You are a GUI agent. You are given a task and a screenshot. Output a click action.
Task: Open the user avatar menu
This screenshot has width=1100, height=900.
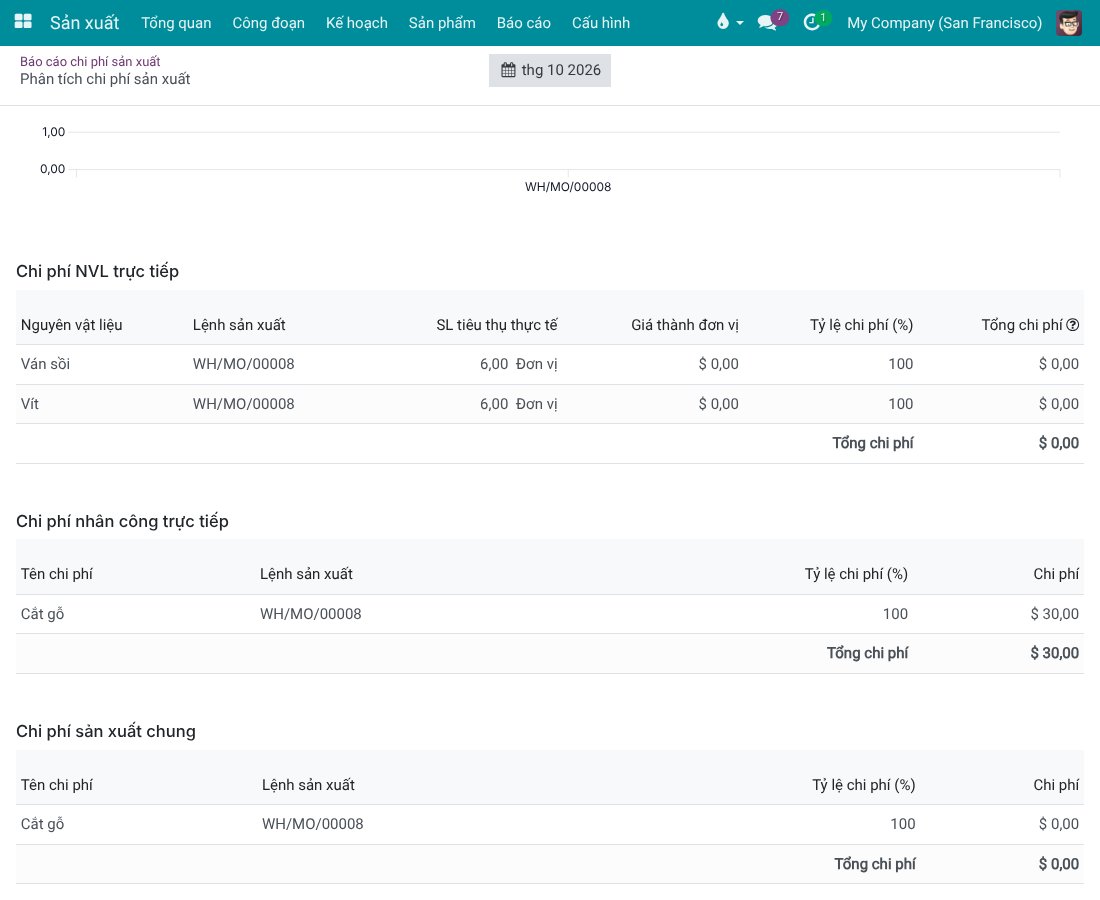[1069, 22]
